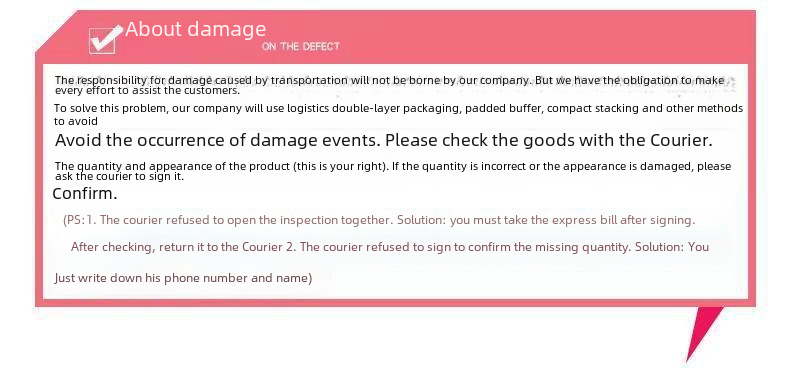This screenshot has height=368, width=790.
Task: Click the After checking, return it line
Action: 389,247
